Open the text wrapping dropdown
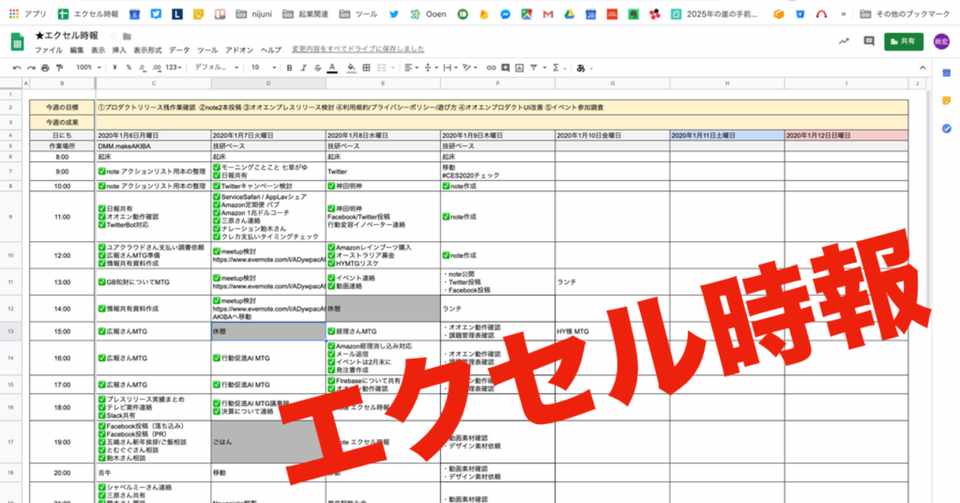The image size is (960, 503). click(x=450, y=68)
